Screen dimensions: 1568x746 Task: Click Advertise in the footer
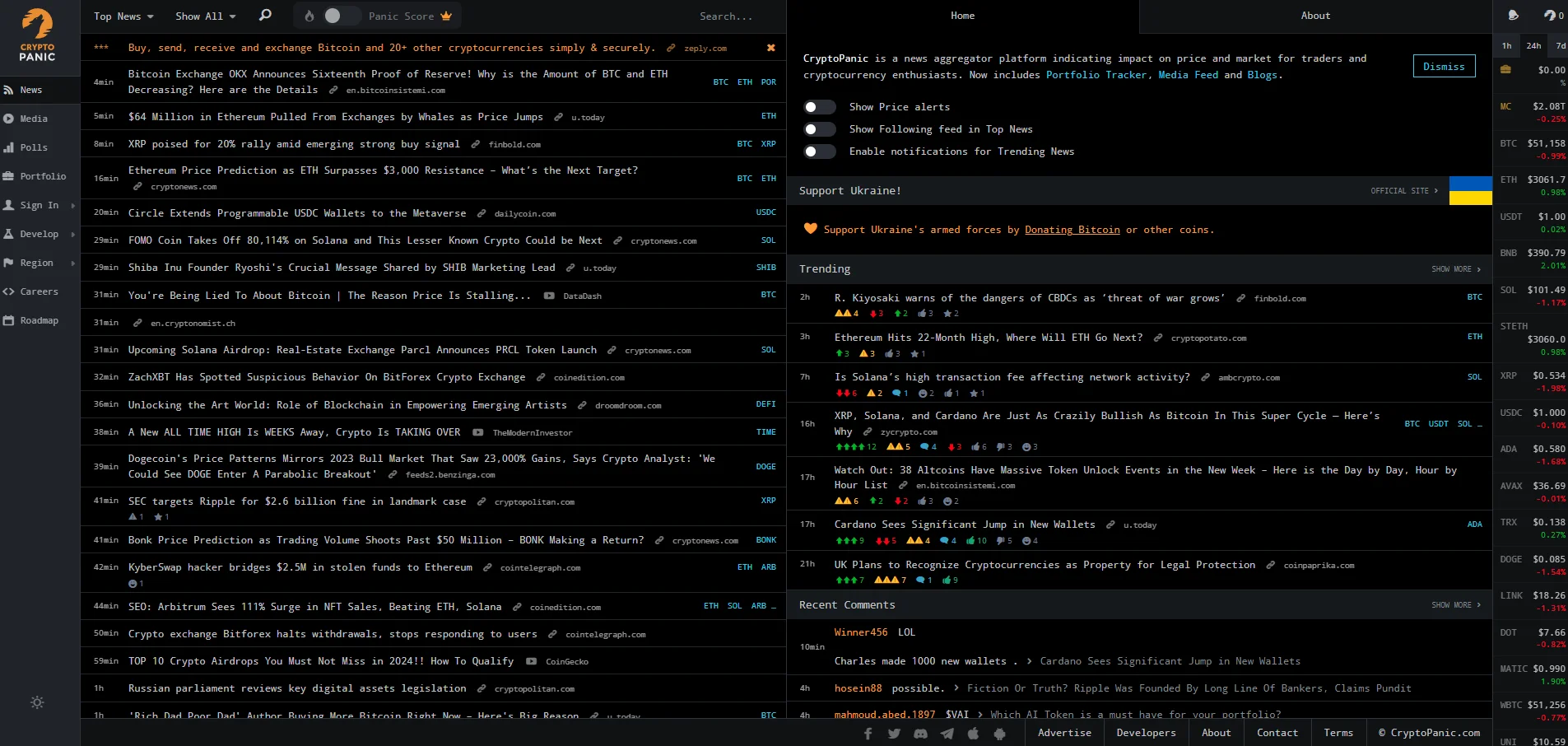[x=1064, y=733]
